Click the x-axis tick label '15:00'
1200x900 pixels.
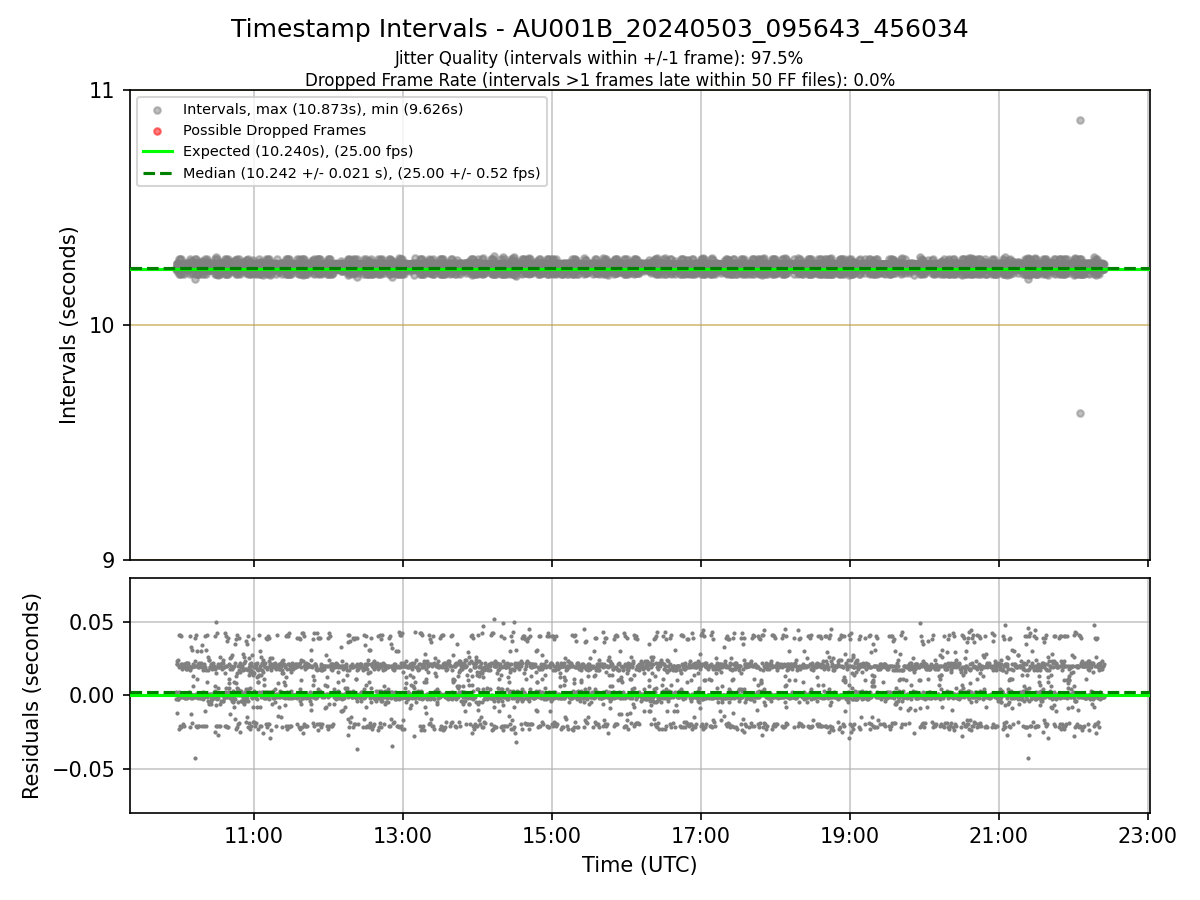point(552,835)
